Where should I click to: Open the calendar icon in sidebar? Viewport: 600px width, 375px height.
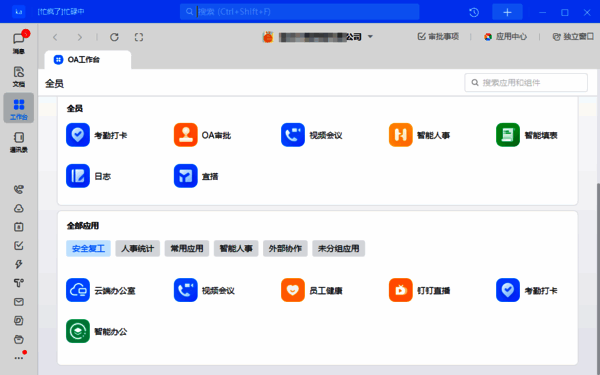pos(18,227)
